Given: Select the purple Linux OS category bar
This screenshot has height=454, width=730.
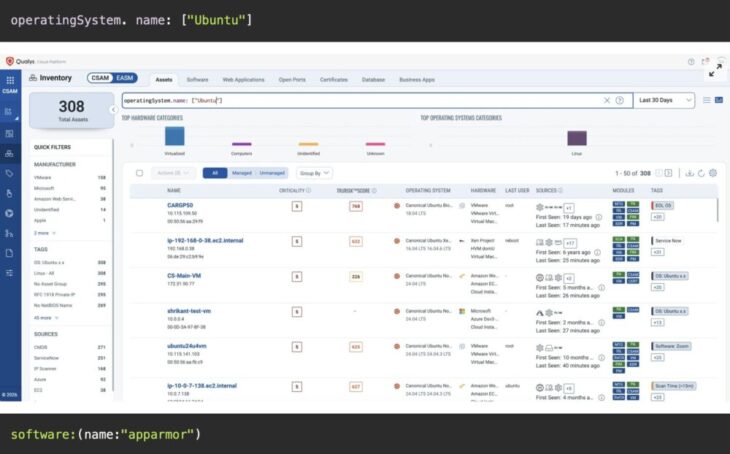Looking at the screenshot, I should coord(577,138).
